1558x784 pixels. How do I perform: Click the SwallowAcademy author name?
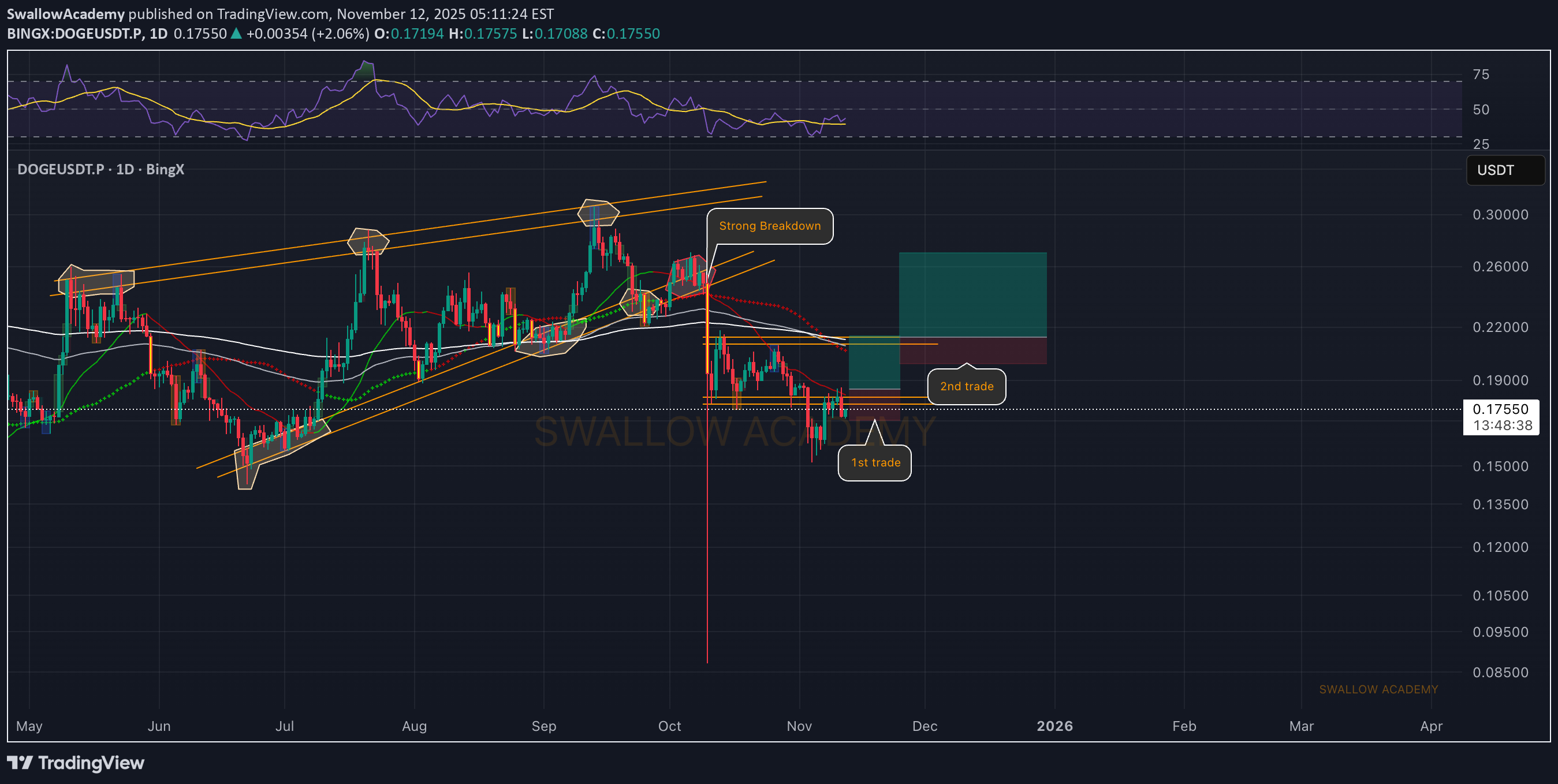tap(65, 13)
